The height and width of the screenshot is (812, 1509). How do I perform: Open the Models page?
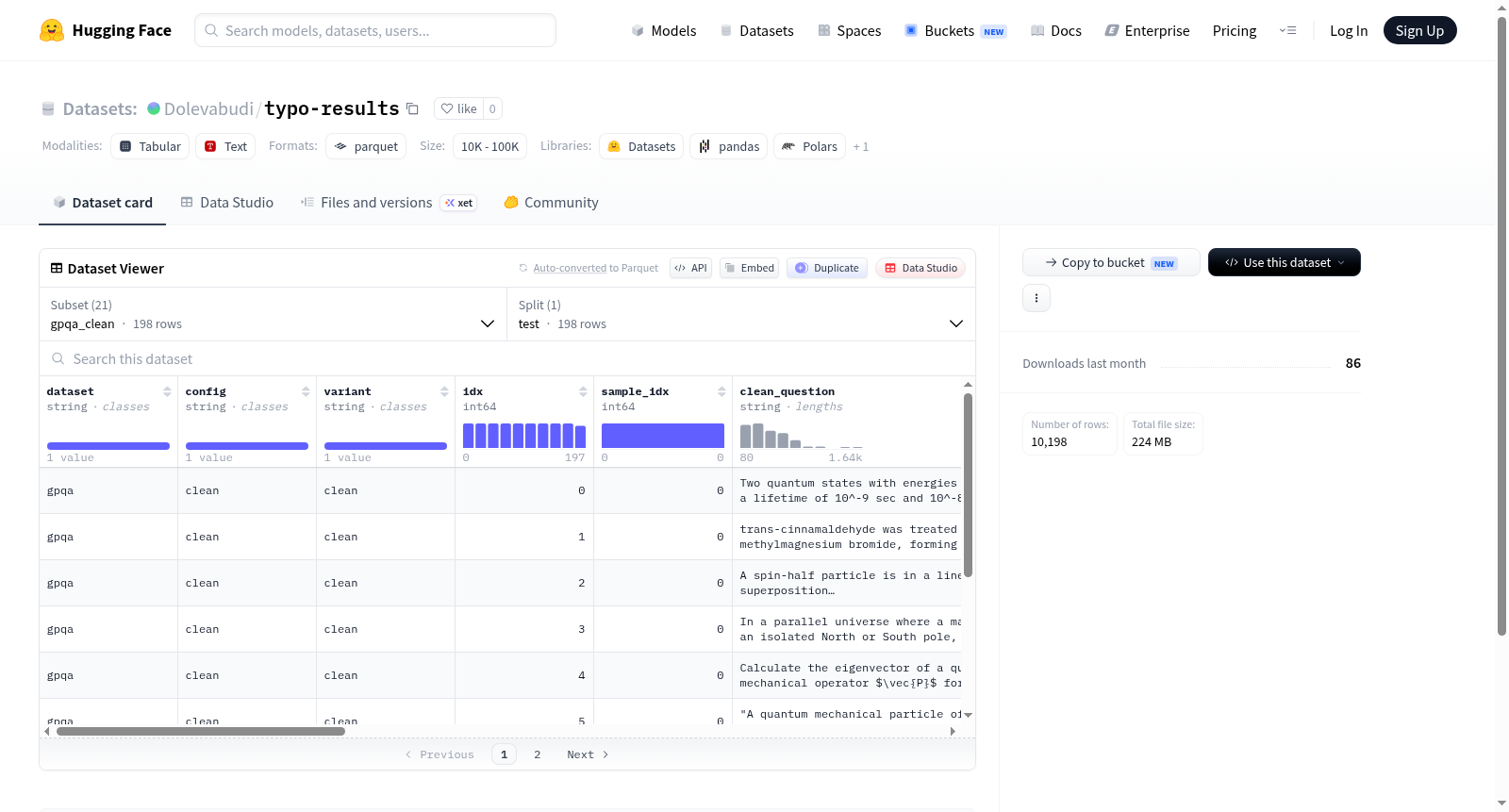[664, 30]
